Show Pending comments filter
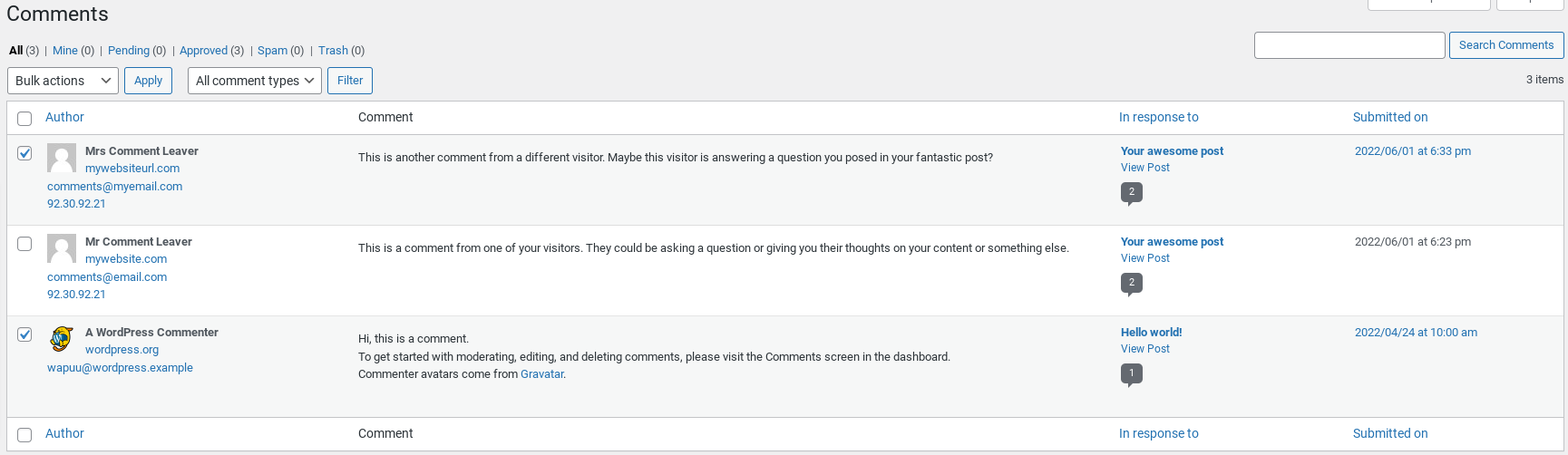This screenshot has height=455, width=1568. tap(129, 51)
